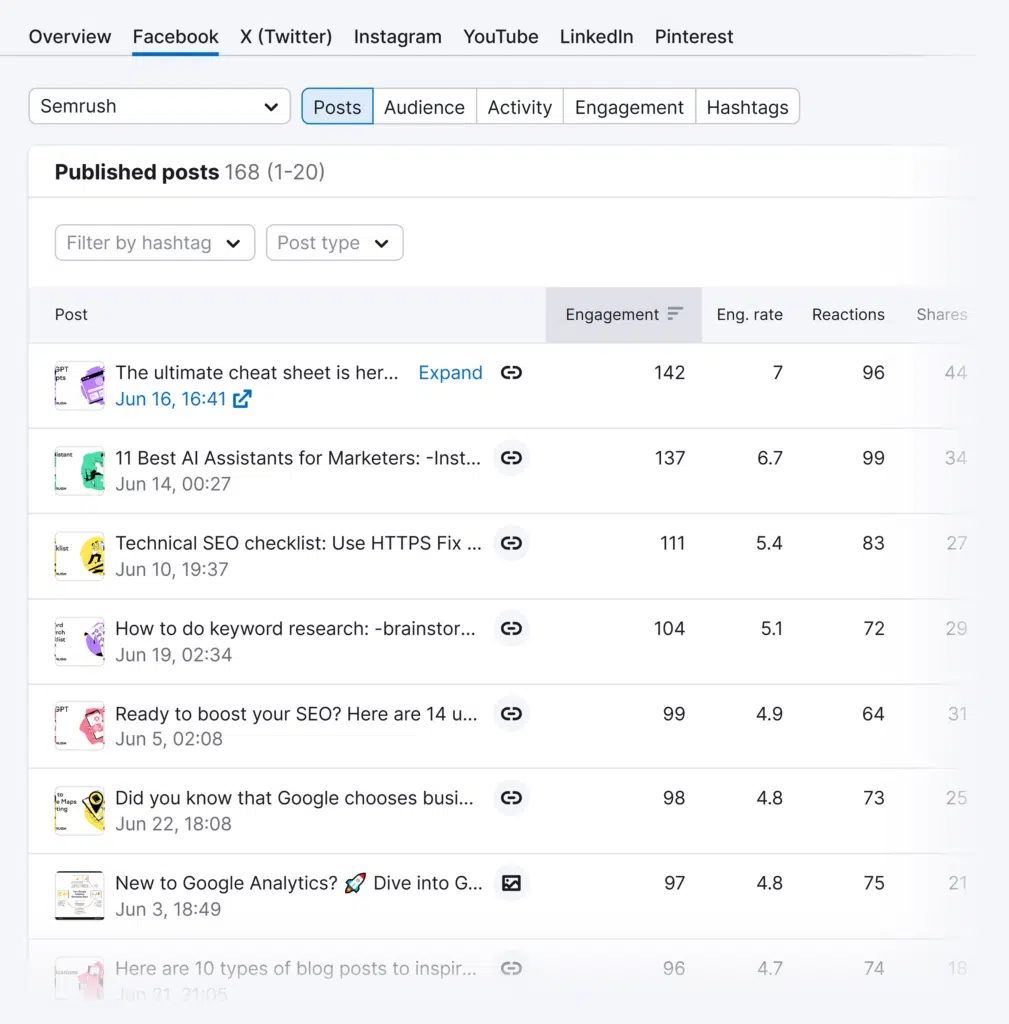Click link icon on Google chooses businesses post
1009x1024 pixels.
[x=511, y=798]
